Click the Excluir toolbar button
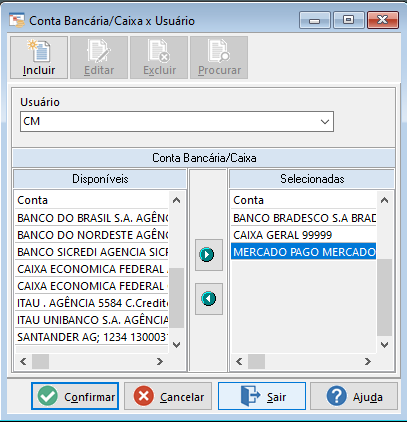The height and width of the screenshot is (422, 407). pos(159,58)
